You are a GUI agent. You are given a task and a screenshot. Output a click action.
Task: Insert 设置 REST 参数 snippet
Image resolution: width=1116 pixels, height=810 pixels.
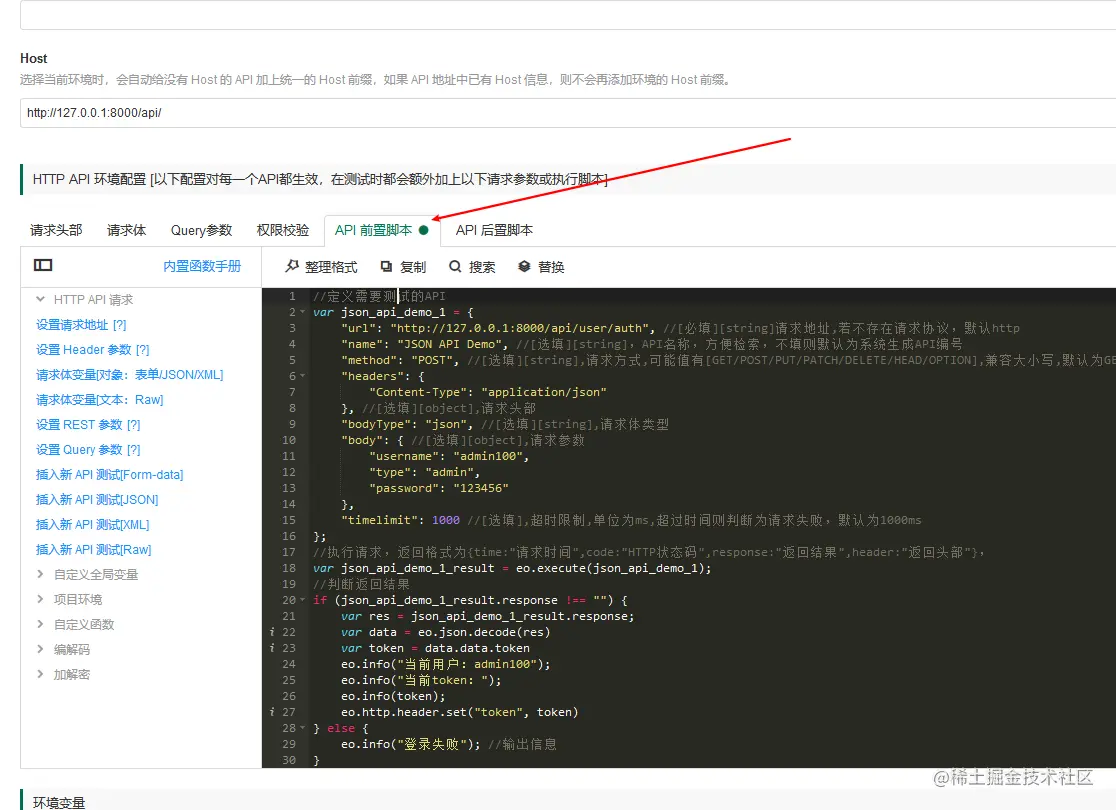(x=88, y=424)
